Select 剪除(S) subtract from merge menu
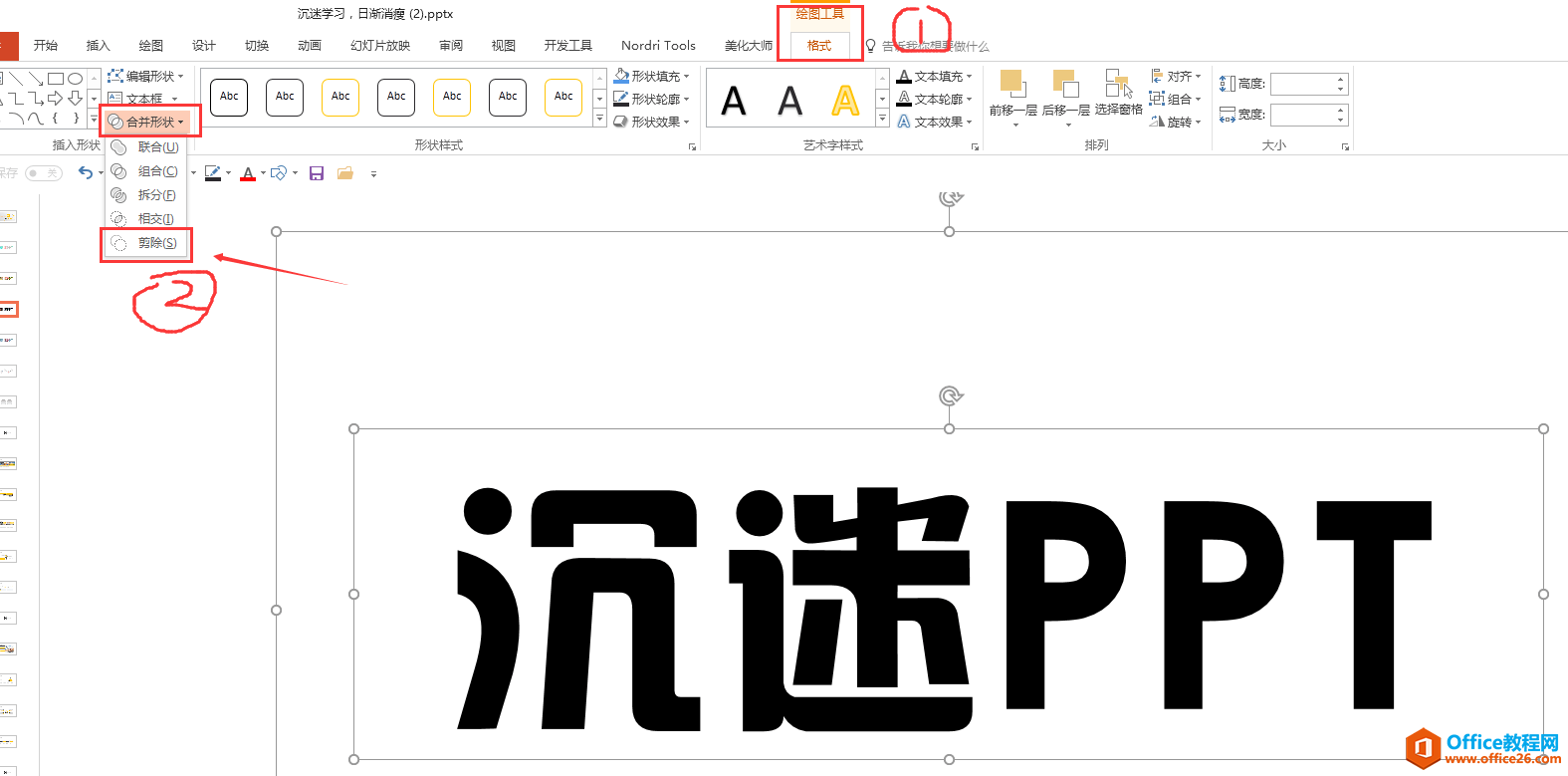The width and height of the screenshot is (1568, 776). tap(146, 243)
